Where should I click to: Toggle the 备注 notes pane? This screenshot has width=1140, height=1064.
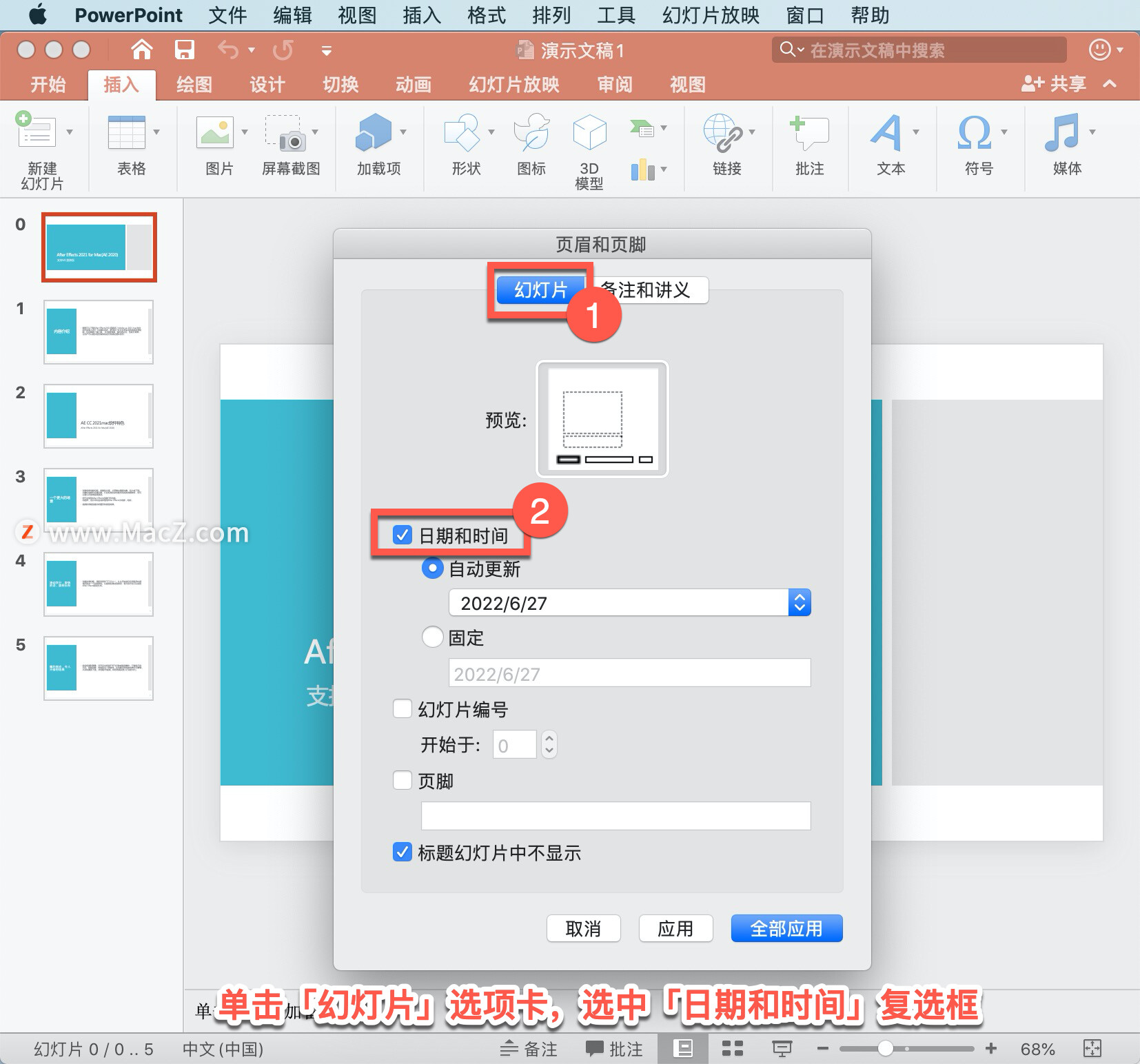pyautogui.click(x=529, y=1049)
